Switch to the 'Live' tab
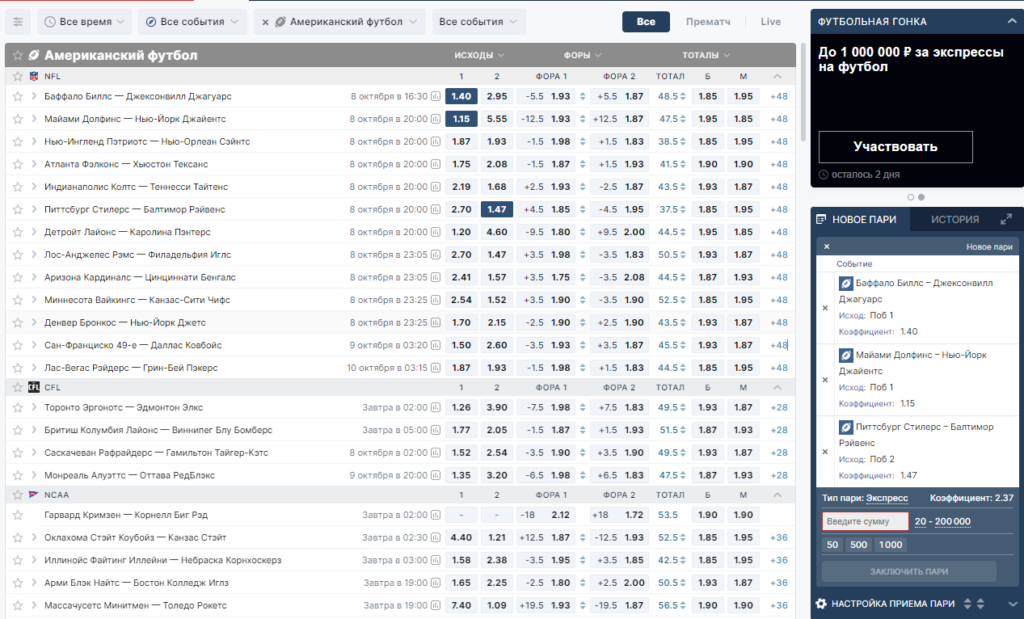1024x619 pixels. [771, 22]
